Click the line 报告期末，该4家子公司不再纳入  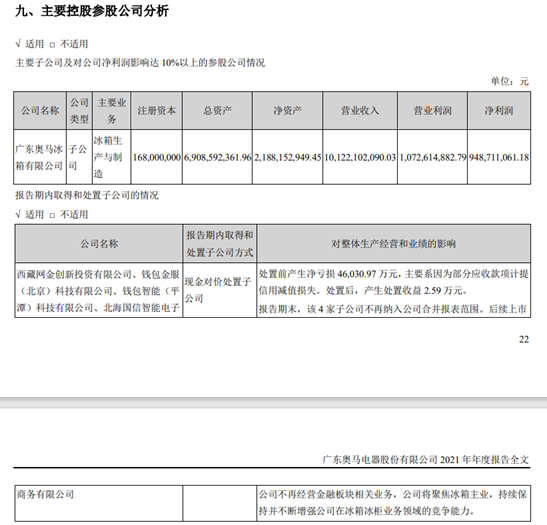393,309
